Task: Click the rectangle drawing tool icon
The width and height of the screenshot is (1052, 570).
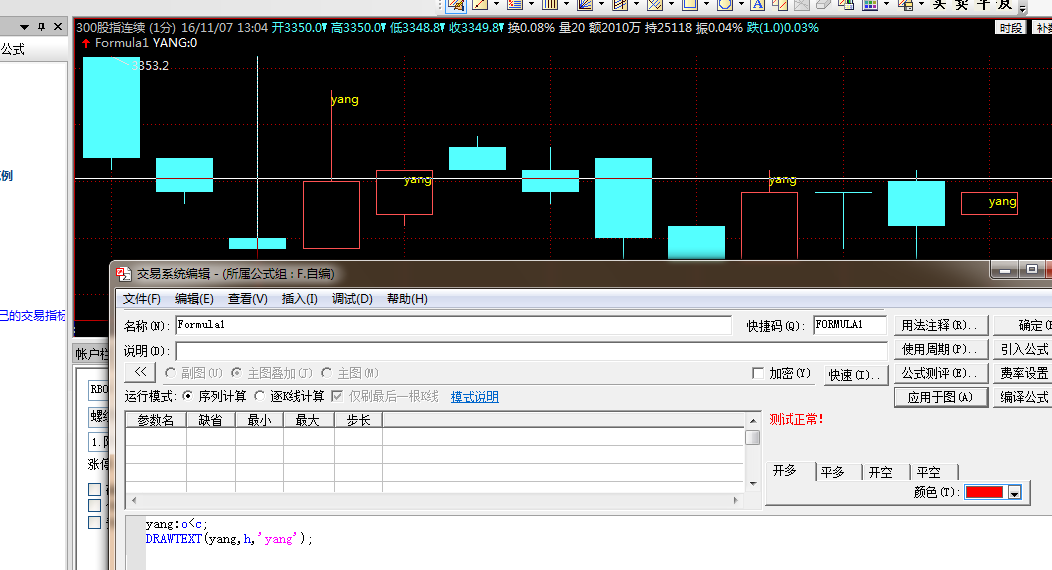Action: click(689, 4)
